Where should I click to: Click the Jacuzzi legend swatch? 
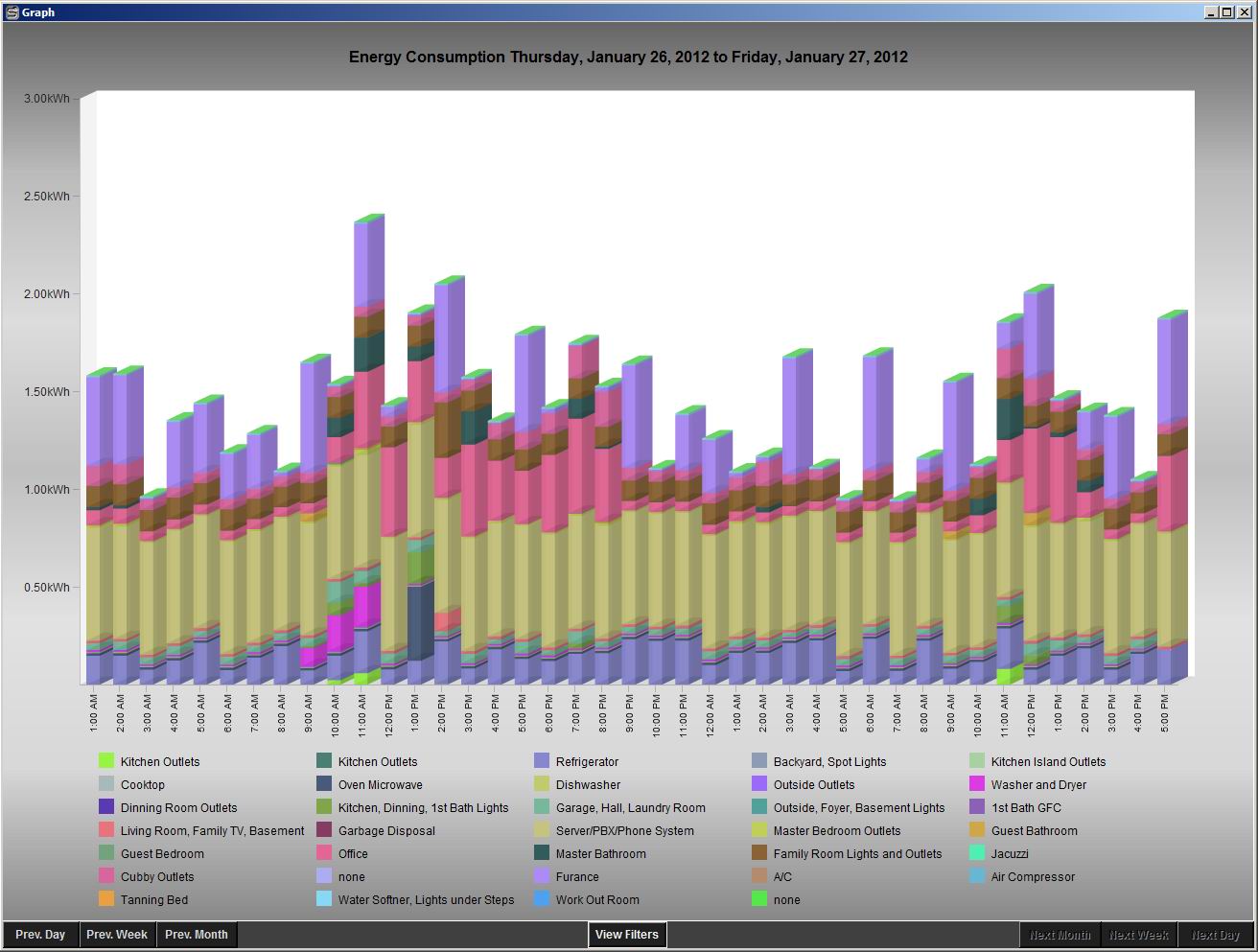coord(977,853)
